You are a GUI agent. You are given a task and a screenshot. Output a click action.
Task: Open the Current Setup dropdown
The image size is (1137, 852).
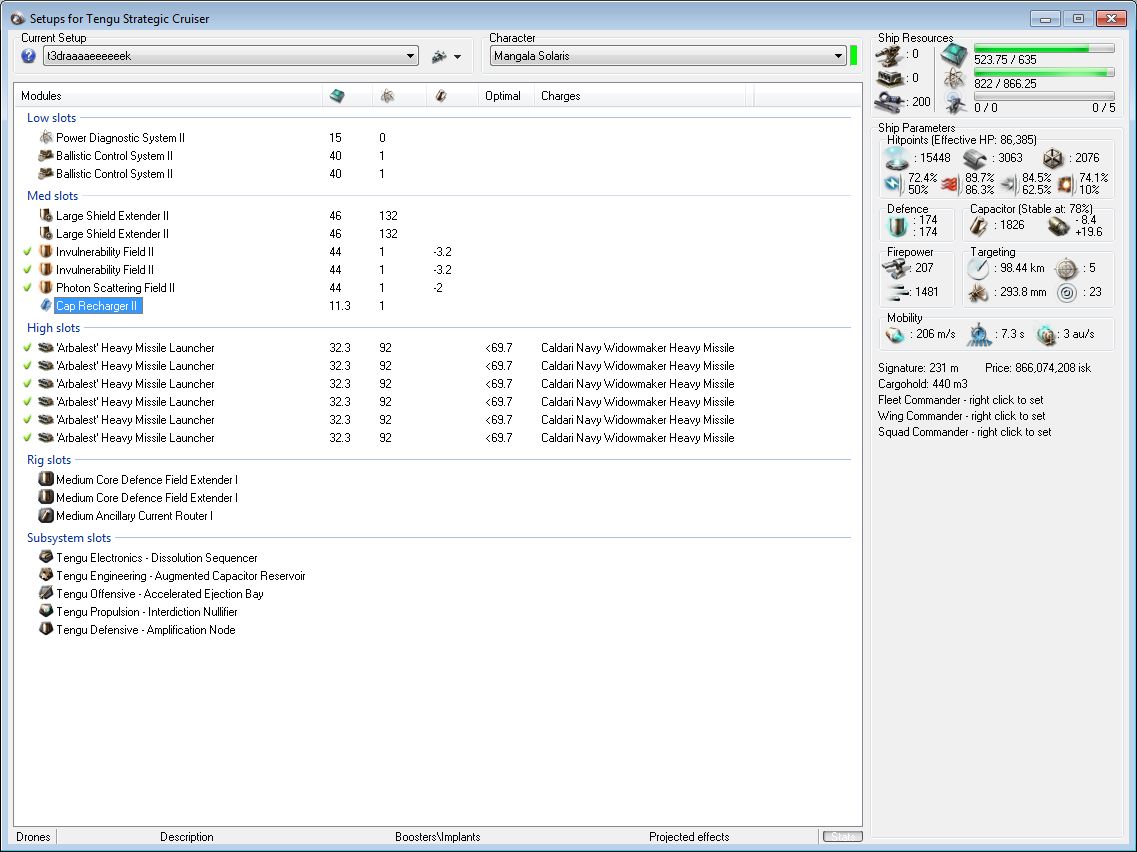[x=411, y=57]
